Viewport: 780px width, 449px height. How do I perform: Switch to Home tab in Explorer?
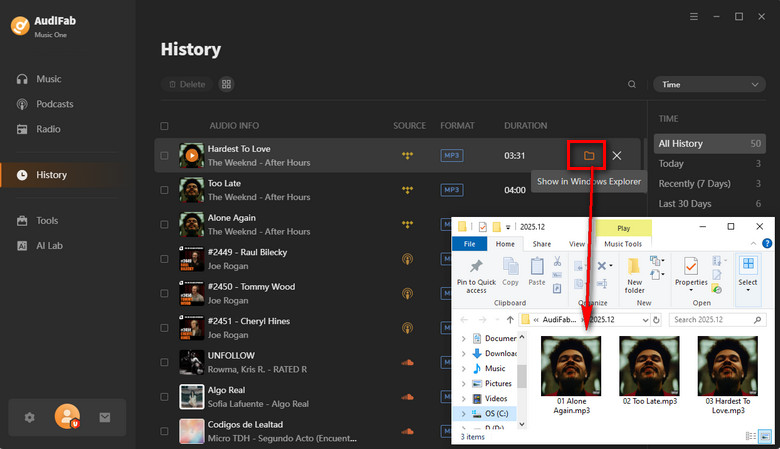(x=505, y=244)
